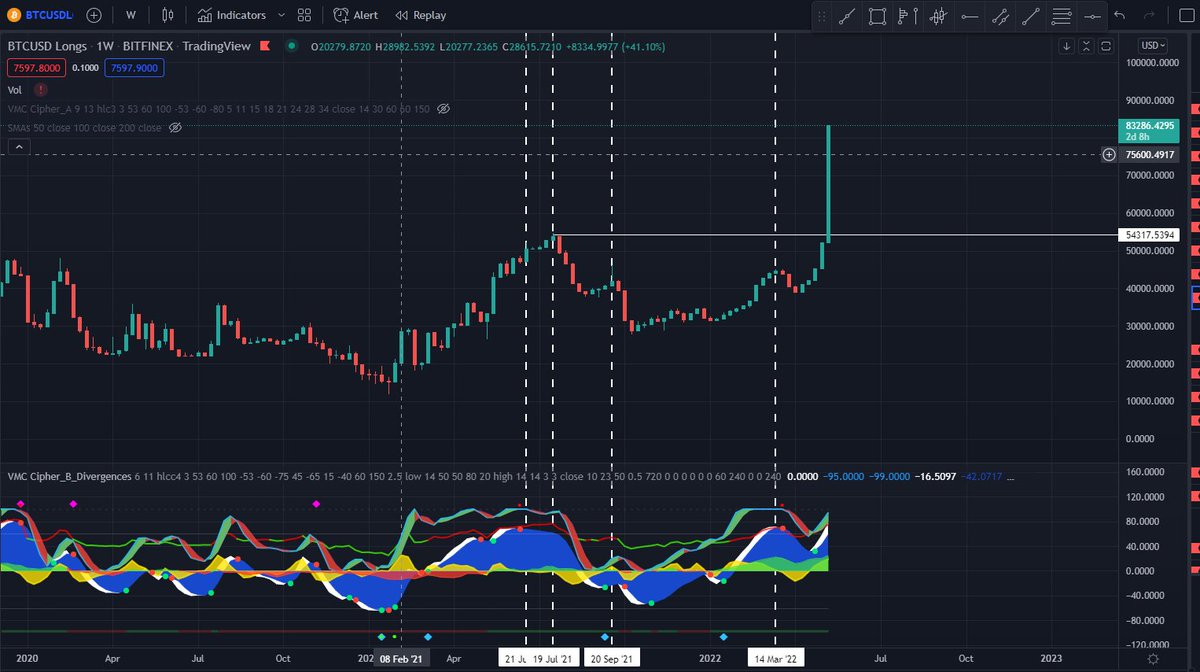This screenshot has height=672, width=1200.
Task: Select the fixed range volume profile tool
Action: click(x=908, y=16)
